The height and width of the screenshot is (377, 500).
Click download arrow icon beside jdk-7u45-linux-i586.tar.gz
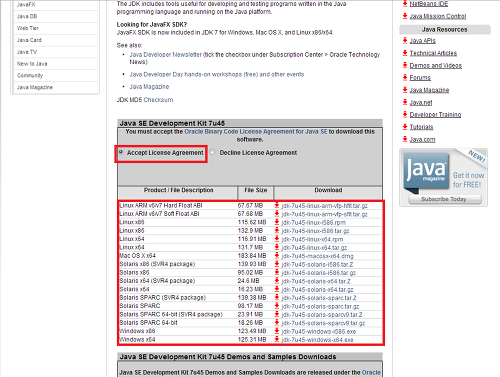pos(277,230)
